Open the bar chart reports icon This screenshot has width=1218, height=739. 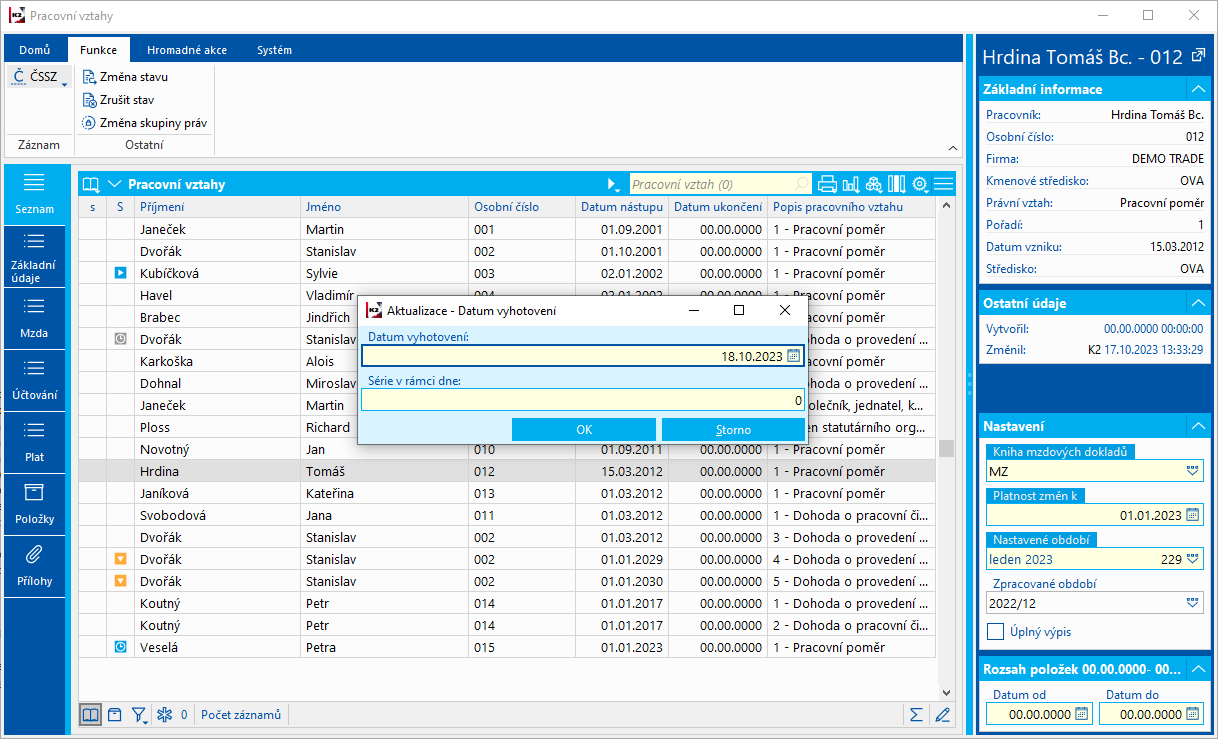coord(851,184)
